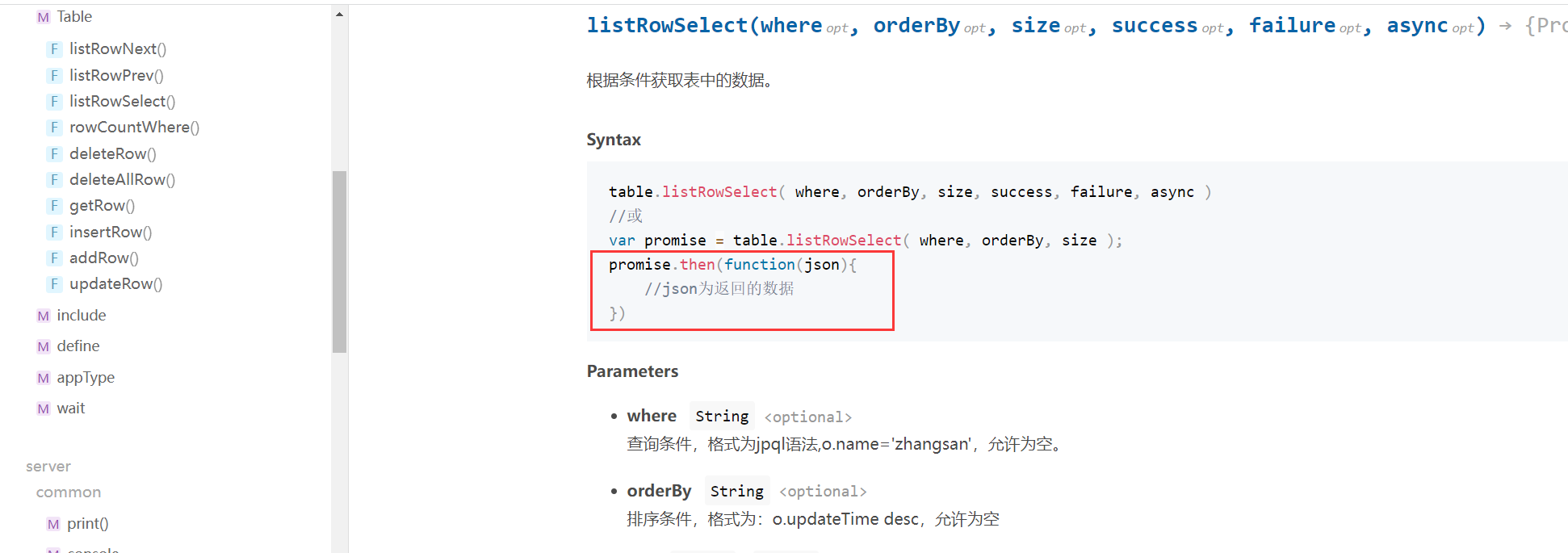
Task: Open the addRow() function page
Action: click(104, 258)
